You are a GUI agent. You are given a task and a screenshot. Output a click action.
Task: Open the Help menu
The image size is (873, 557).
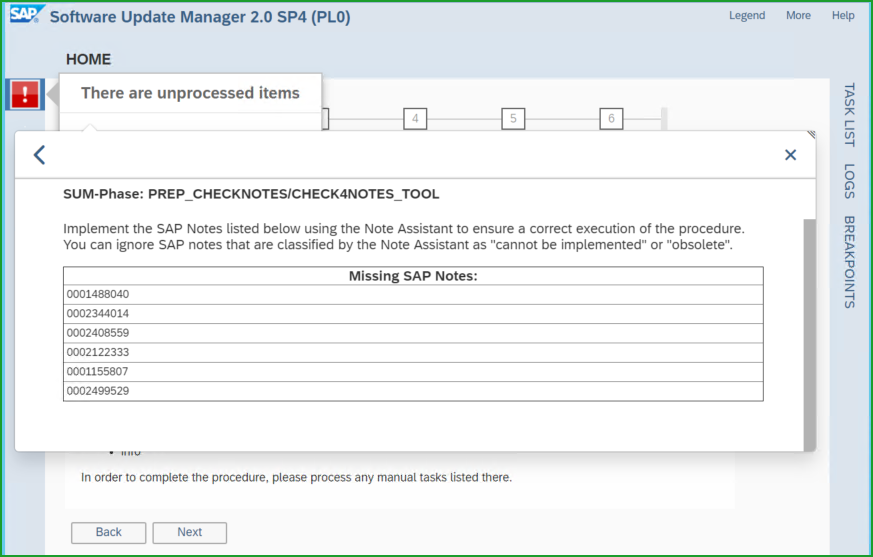843,15
